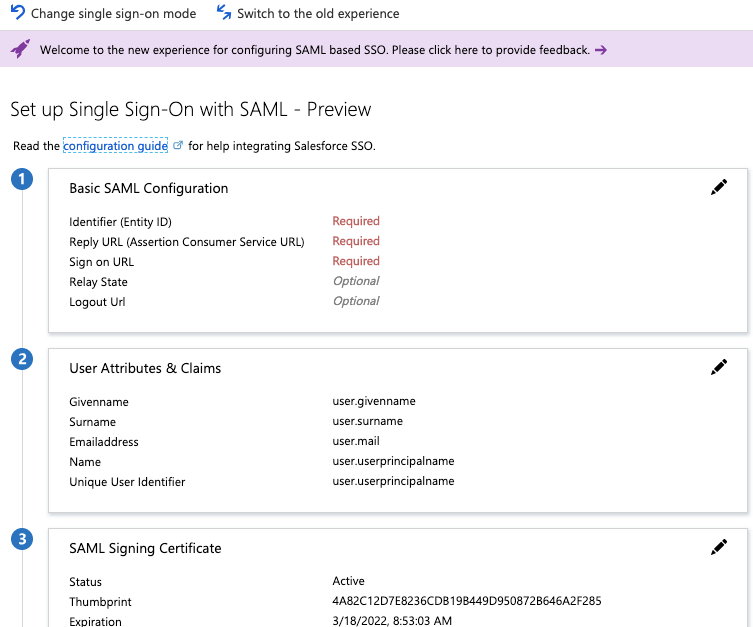The image size is (753, 627).
Task: Open the configuration guide link
Action: pos(115,145)
